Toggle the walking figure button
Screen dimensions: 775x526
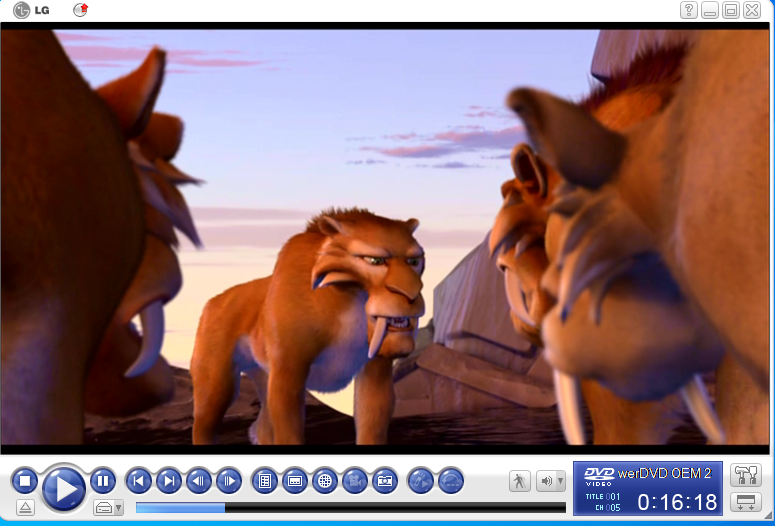click(x=520, y=481)
